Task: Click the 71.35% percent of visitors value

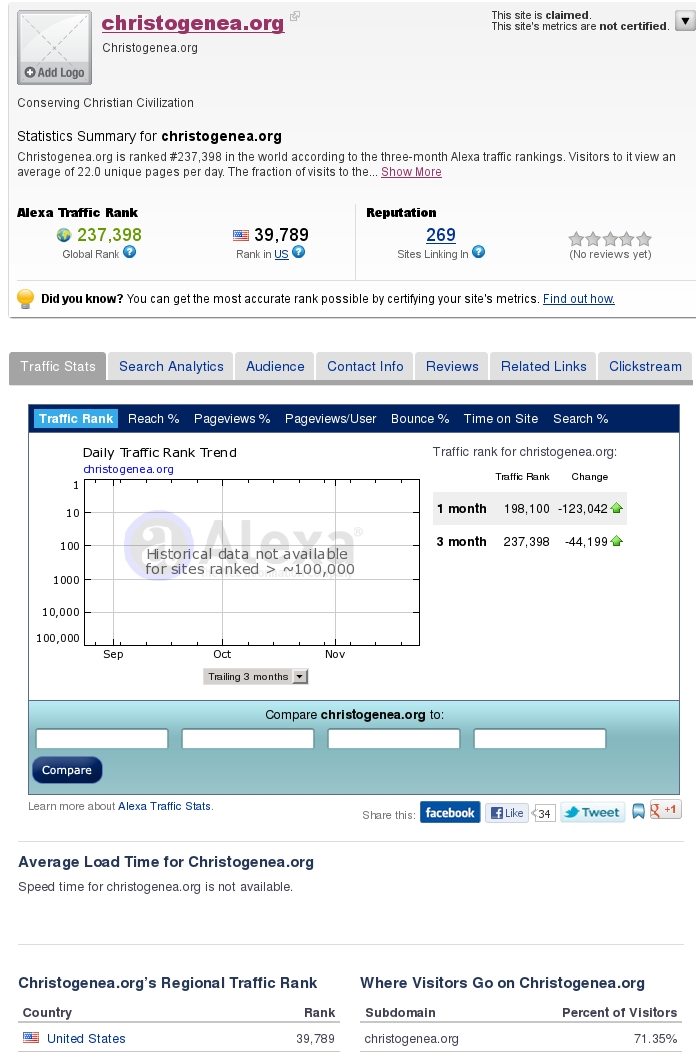Action: point(656,1038)
